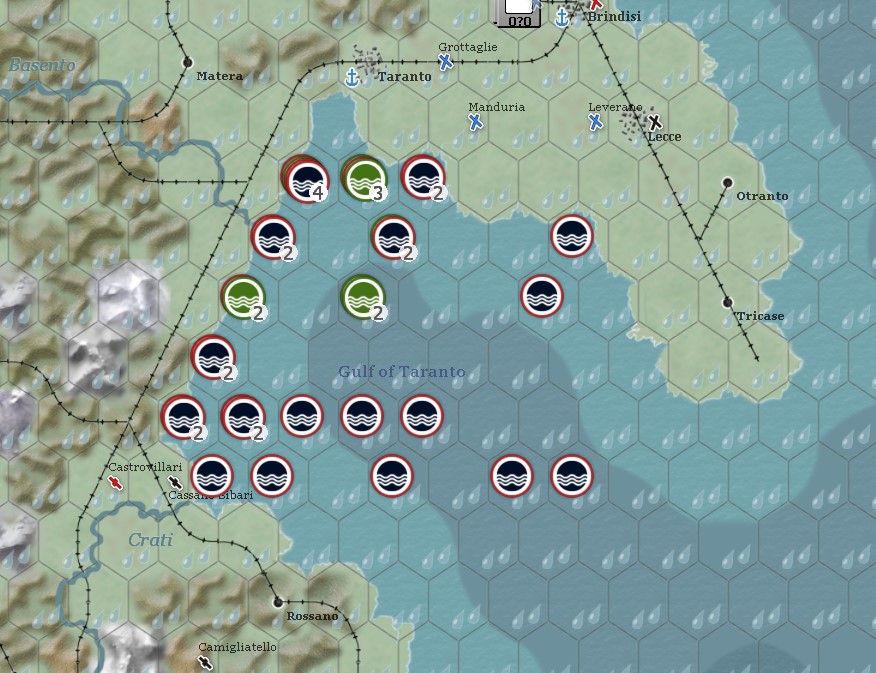Viewport: 876px width, 673px height.
Task: Click the Rossano town dot
Action: (278, 602)
